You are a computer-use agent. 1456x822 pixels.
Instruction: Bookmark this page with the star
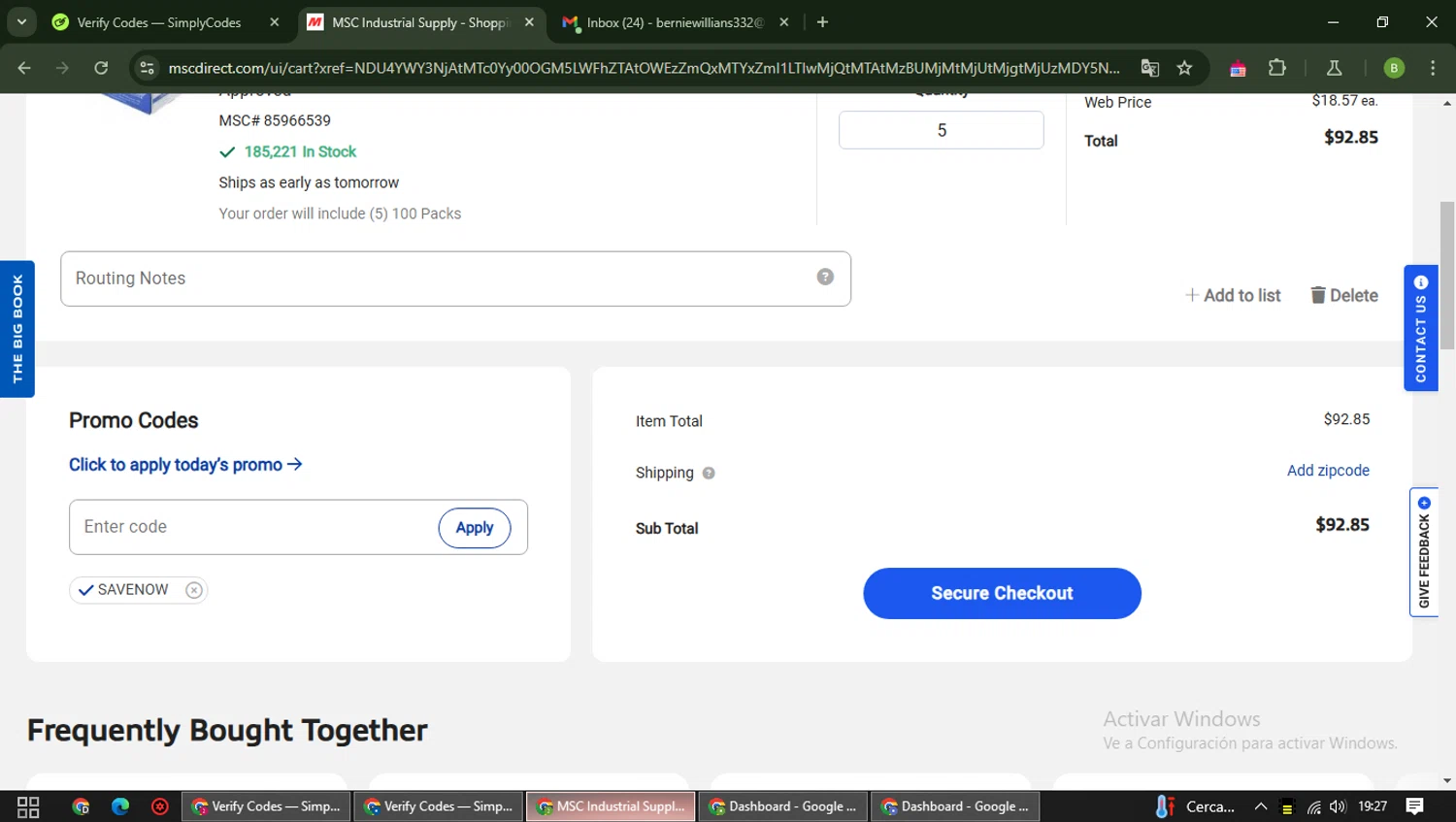1184,68
